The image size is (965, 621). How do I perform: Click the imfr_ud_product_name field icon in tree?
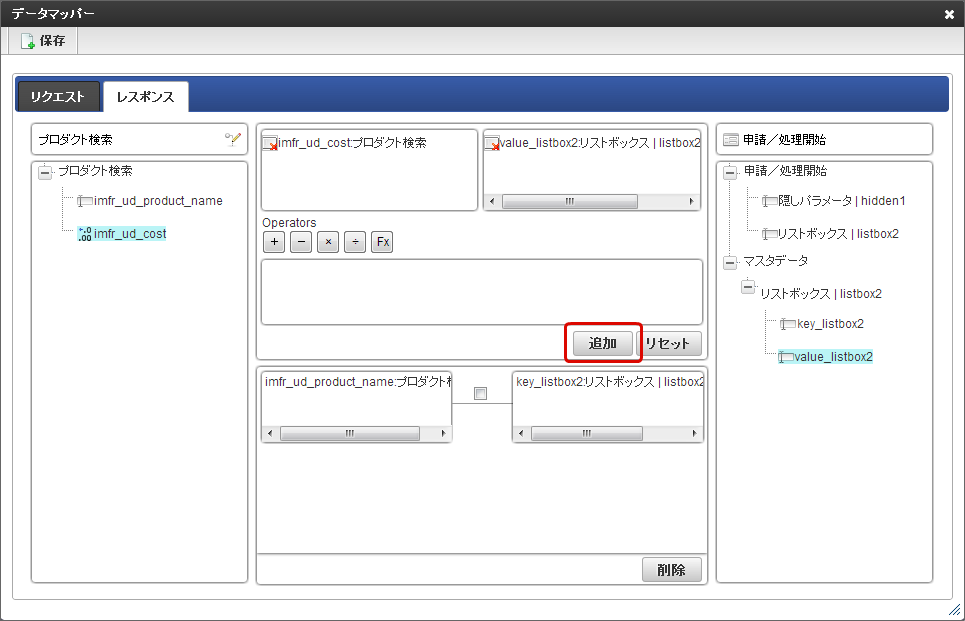point(85,201)
